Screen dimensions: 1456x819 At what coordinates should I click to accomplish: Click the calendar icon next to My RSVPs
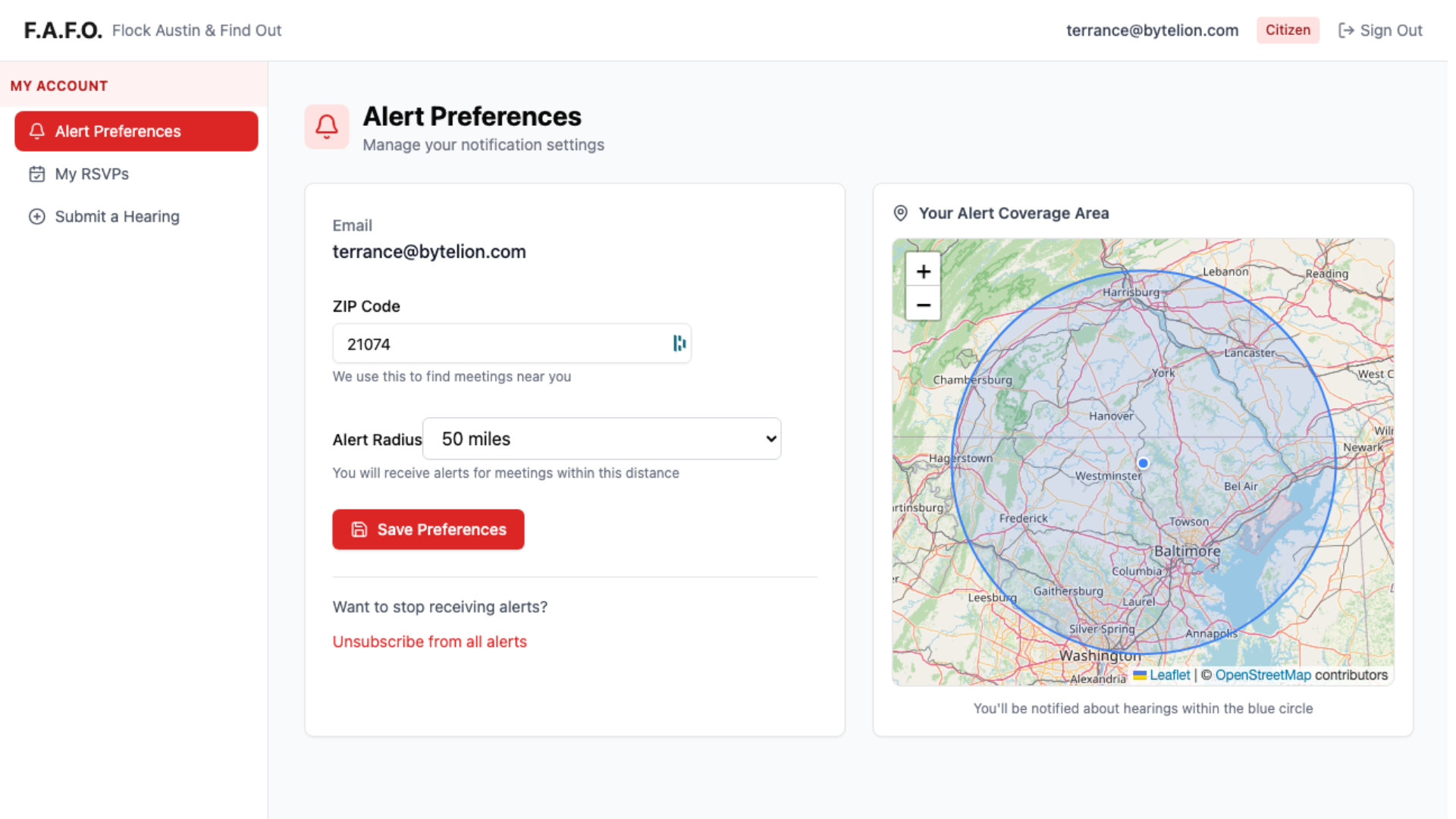point(36,174)
